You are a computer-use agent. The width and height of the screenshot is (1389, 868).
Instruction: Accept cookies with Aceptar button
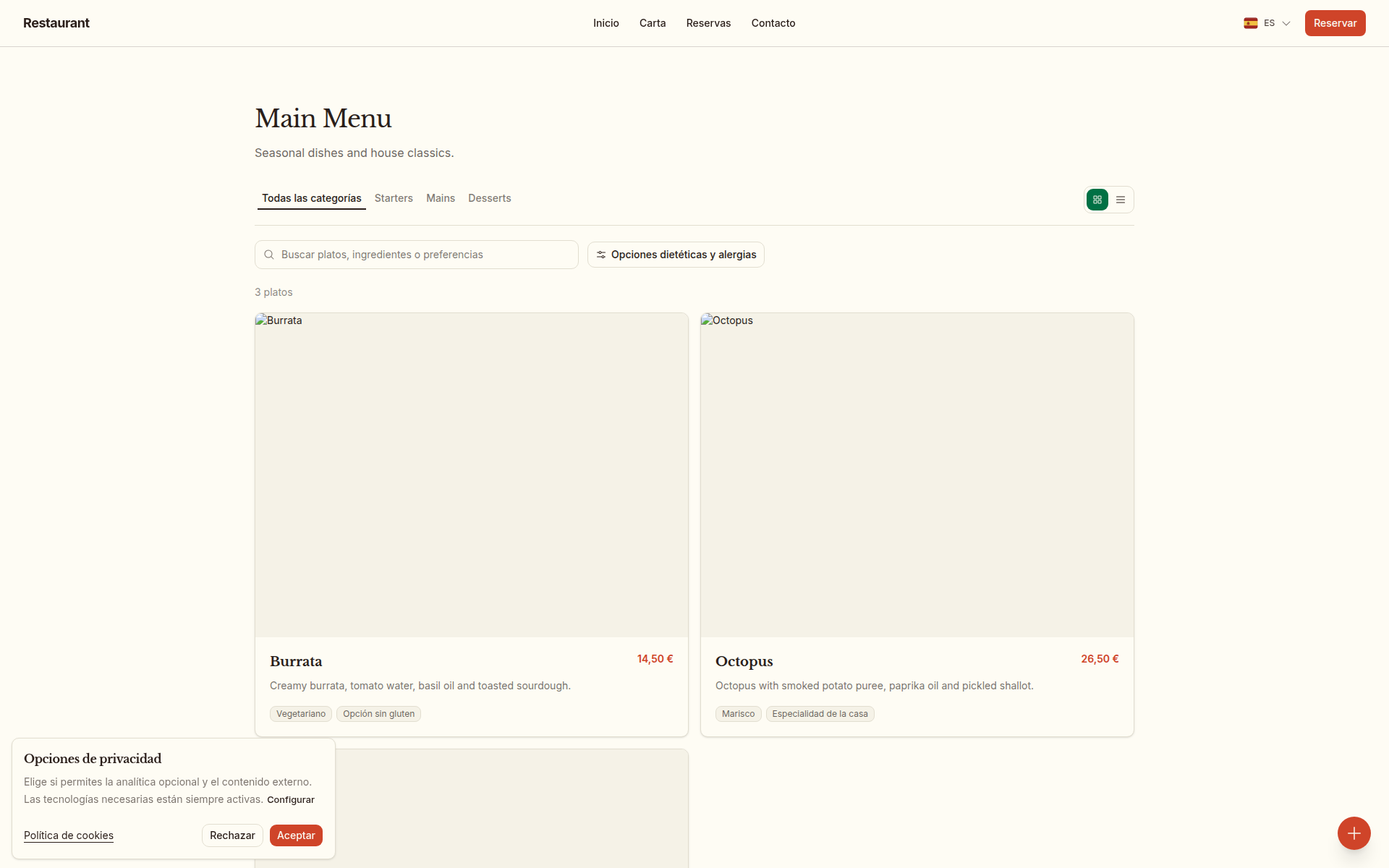(296, 835)
